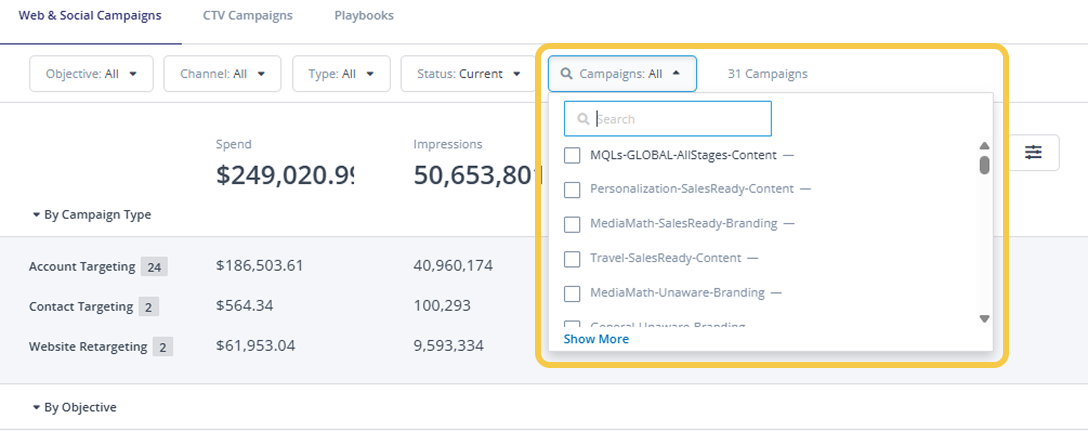Image resolution: width=1088 pixels, height=431 pixels.
Task: Switch to Web & Social Campaigns tab
Action: coord(90,15)
